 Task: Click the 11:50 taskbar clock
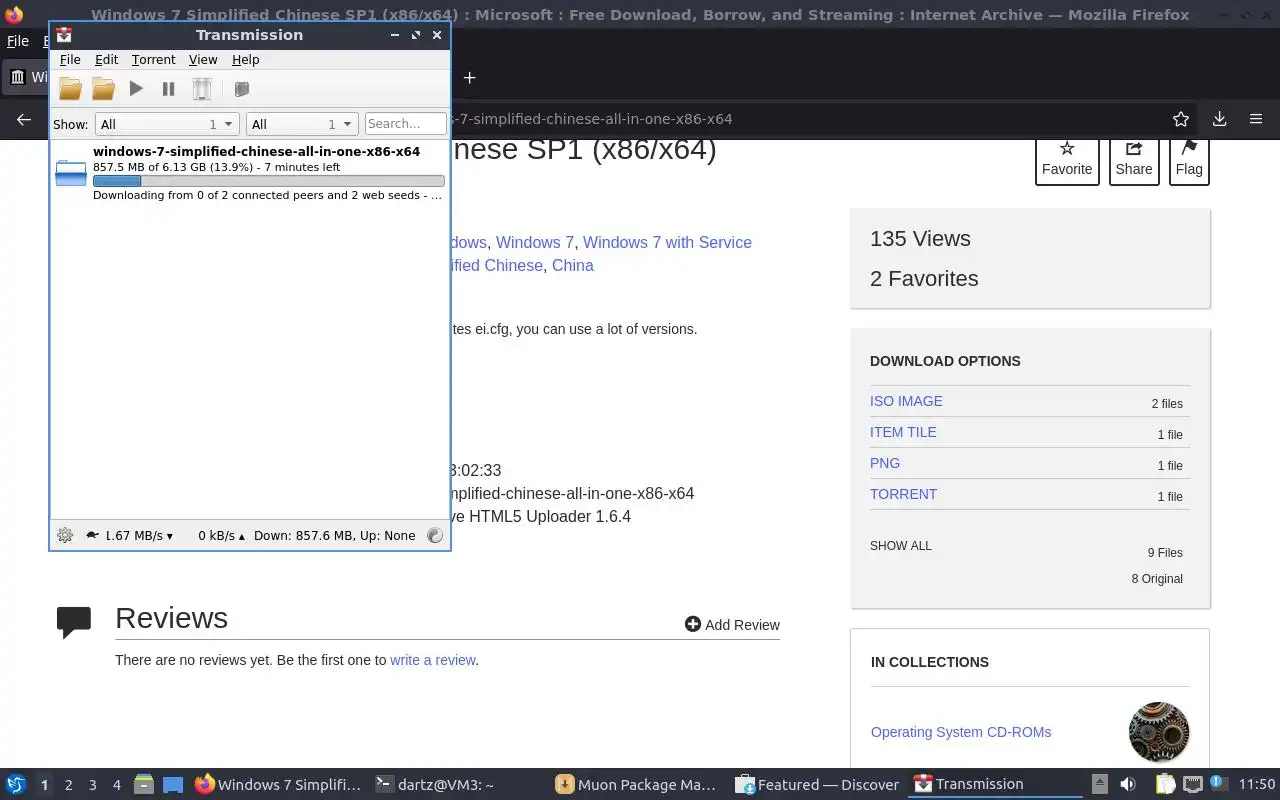tap(1257, 785)
